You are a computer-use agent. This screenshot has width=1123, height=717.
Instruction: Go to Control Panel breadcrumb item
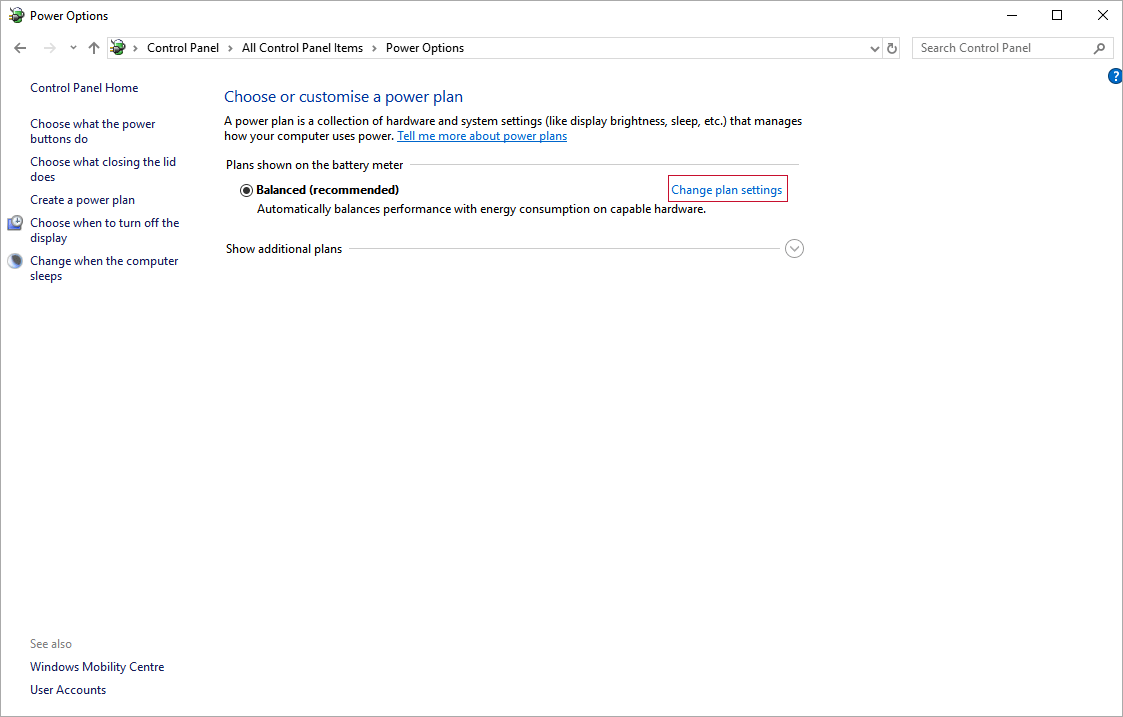pos(182,48)
